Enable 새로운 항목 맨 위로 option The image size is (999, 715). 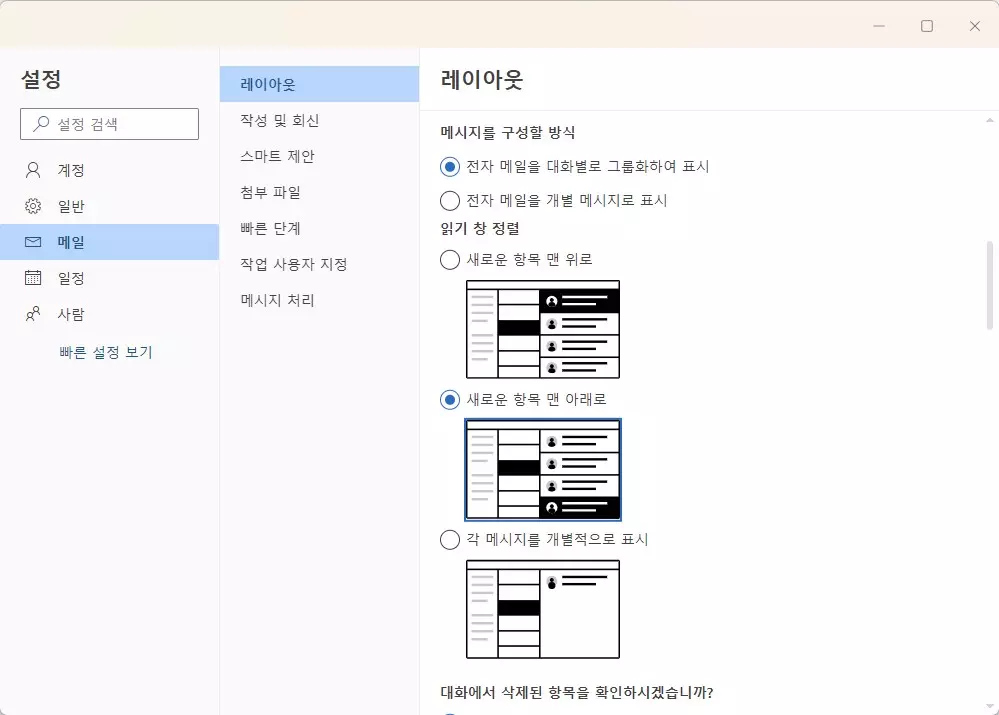coord(449,259)
